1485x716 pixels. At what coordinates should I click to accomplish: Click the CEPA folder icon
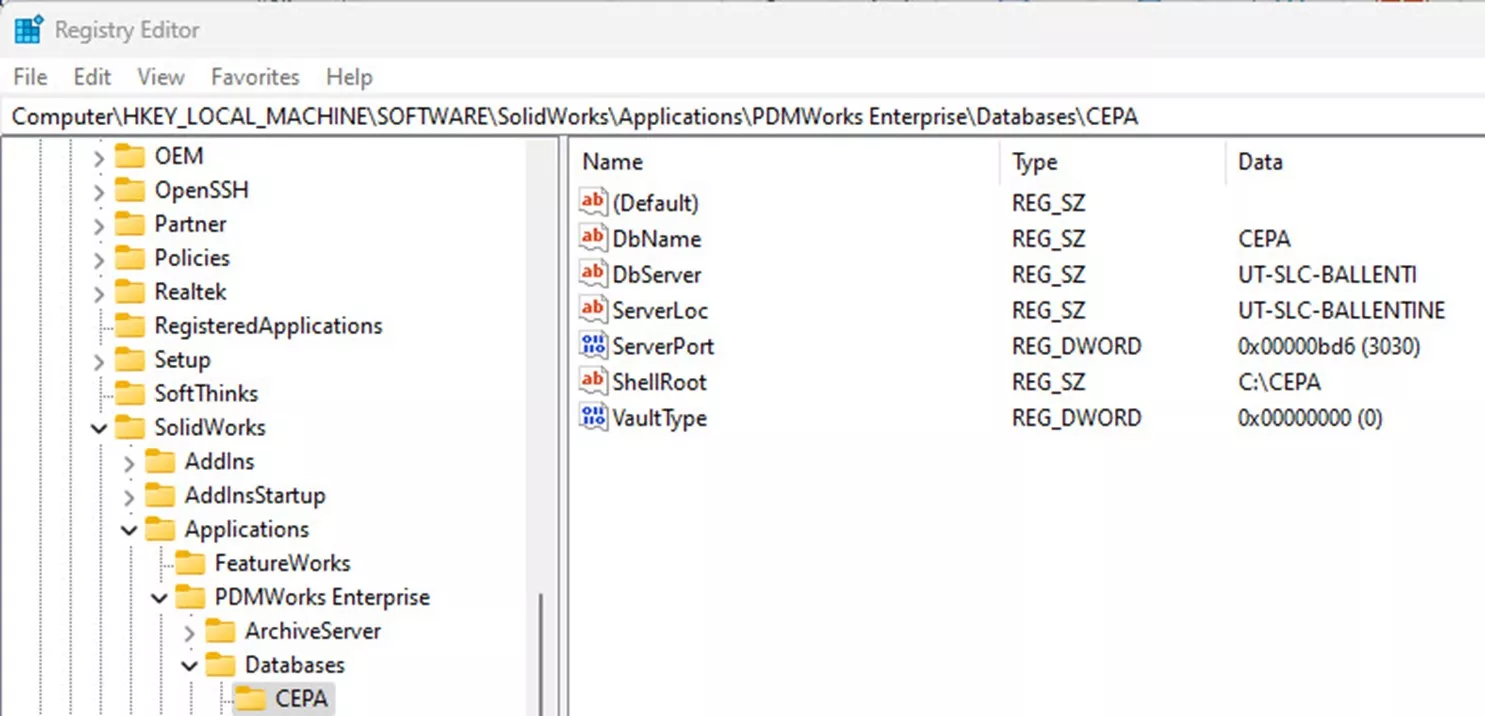(250, 698)
